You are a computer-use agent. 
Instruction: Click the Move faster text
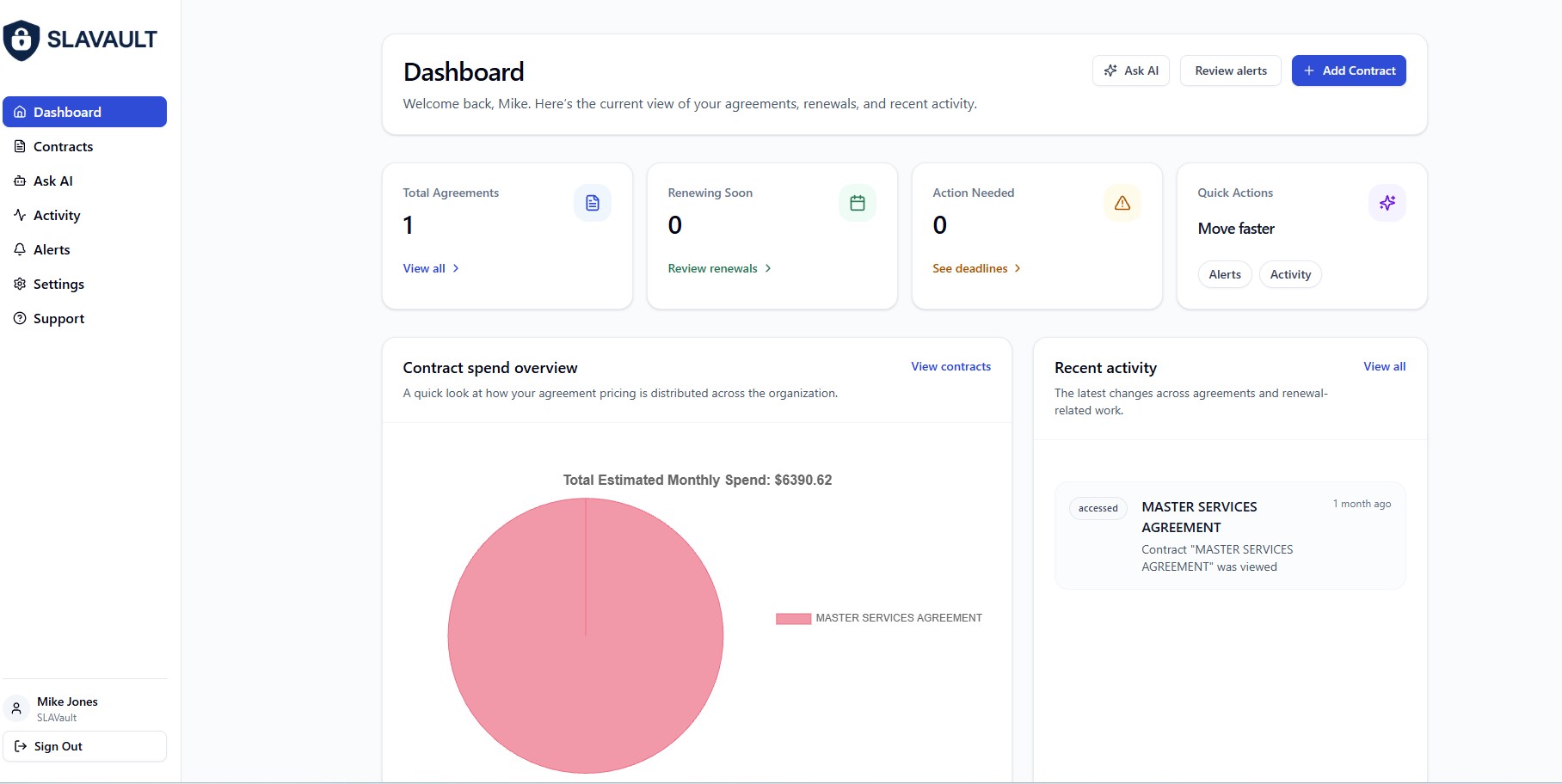1236,229
